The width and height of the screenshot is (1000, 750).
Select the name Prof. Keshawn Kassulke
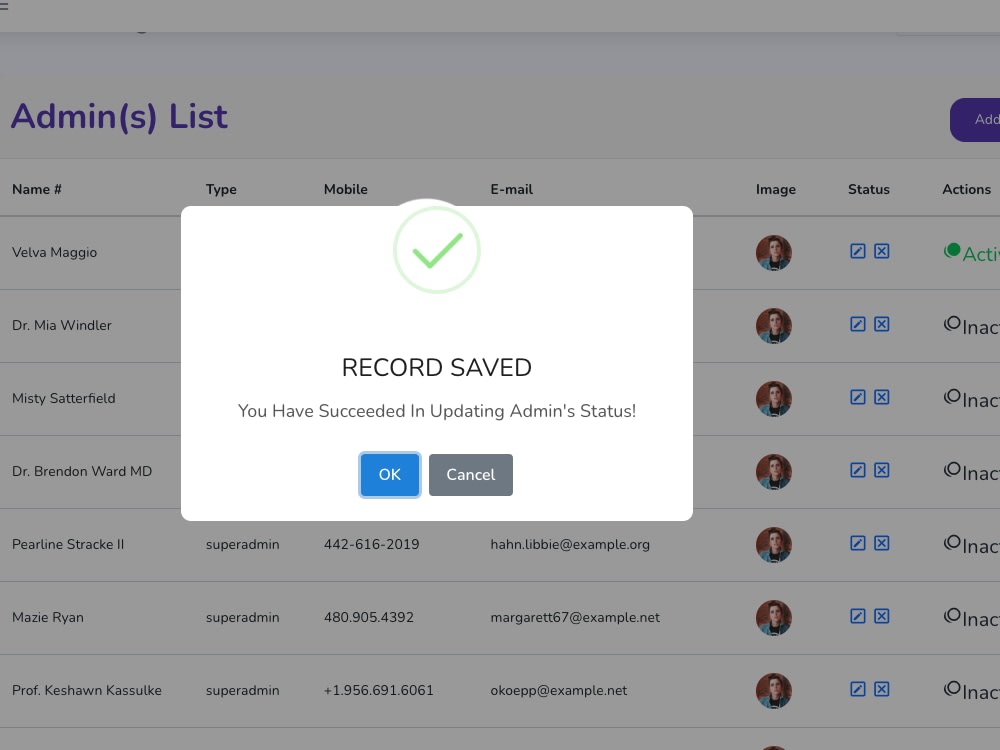click(87, 691)
